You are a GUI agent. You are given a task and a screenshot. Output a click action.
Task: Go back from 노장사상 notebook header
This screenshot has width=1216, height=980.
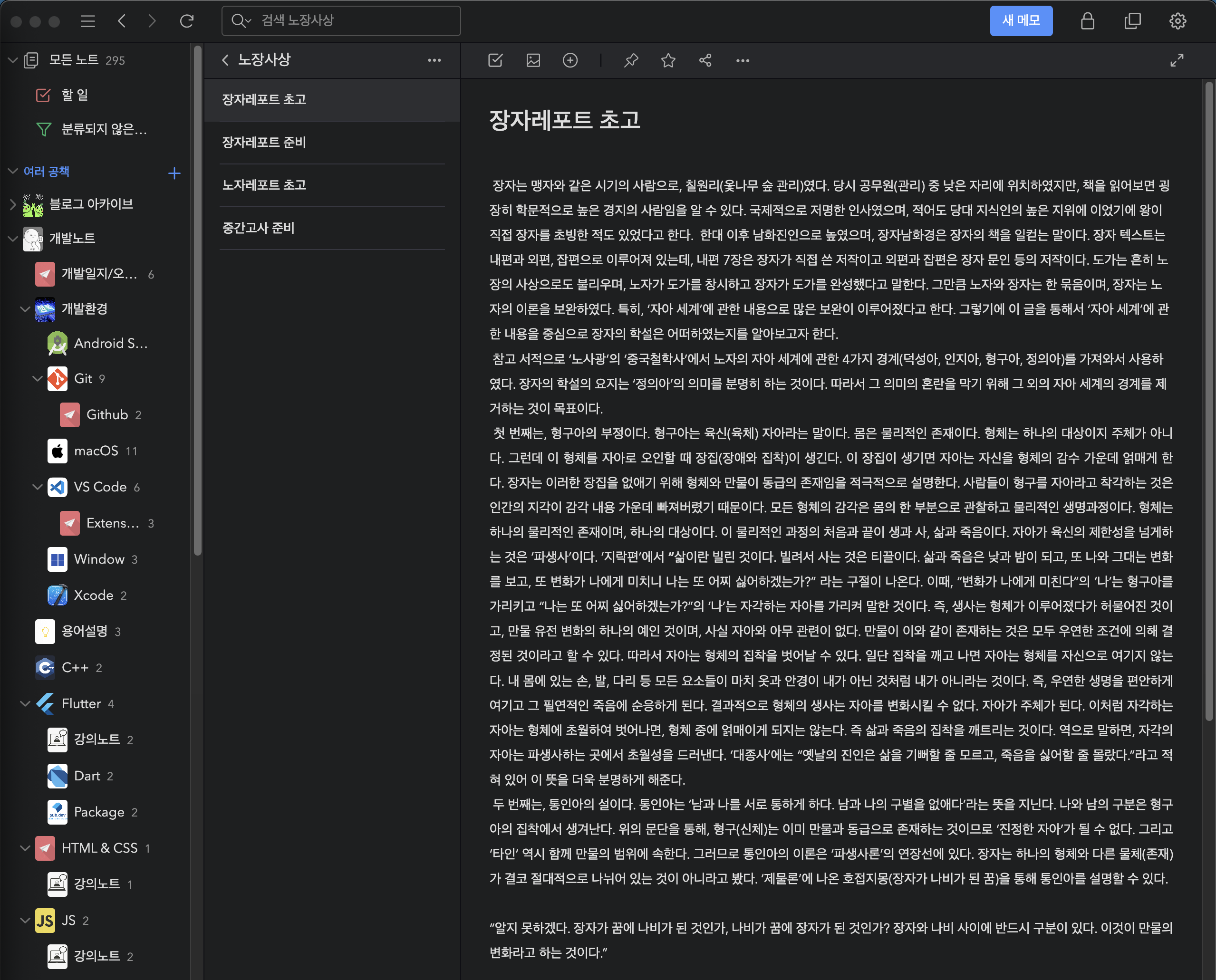click(225, 60)
